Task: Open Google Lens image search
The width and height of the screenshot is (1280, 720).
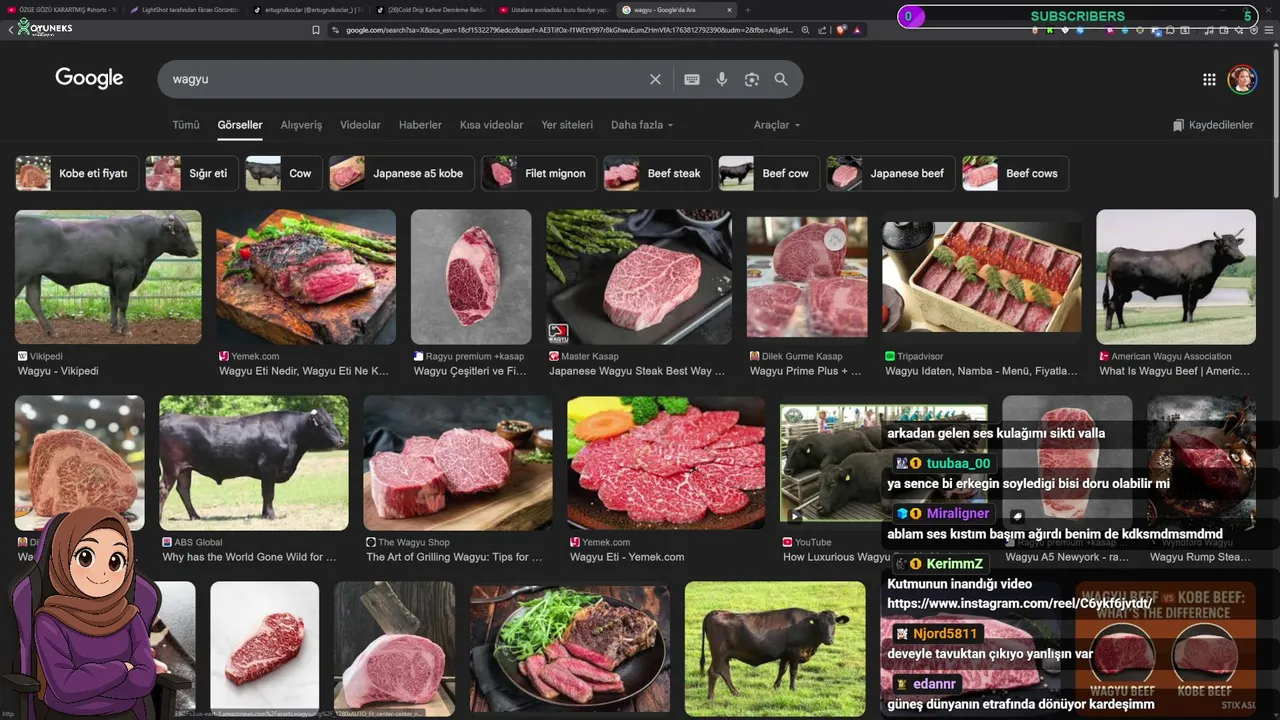Action: tap(751, 79)
